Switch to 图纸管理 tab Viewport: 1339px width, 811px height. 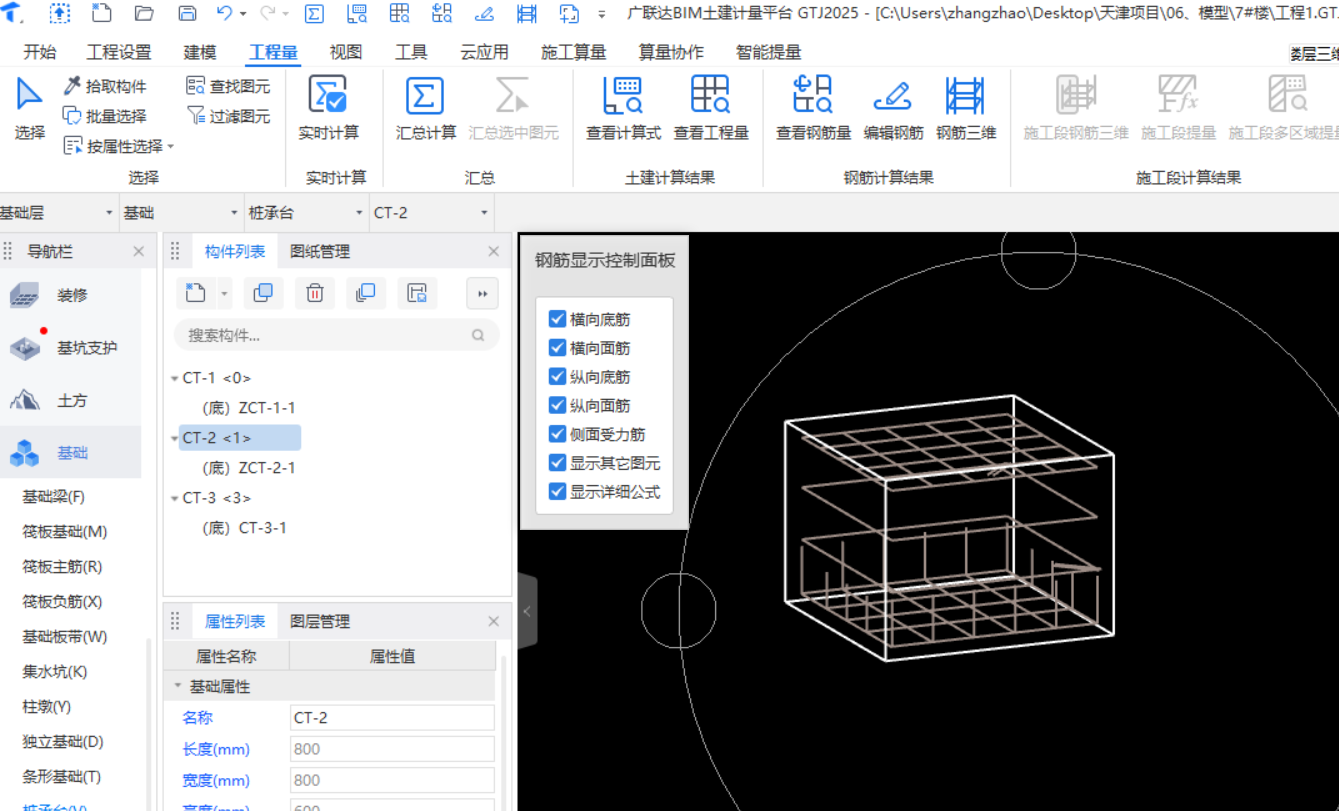pos(320,252)
